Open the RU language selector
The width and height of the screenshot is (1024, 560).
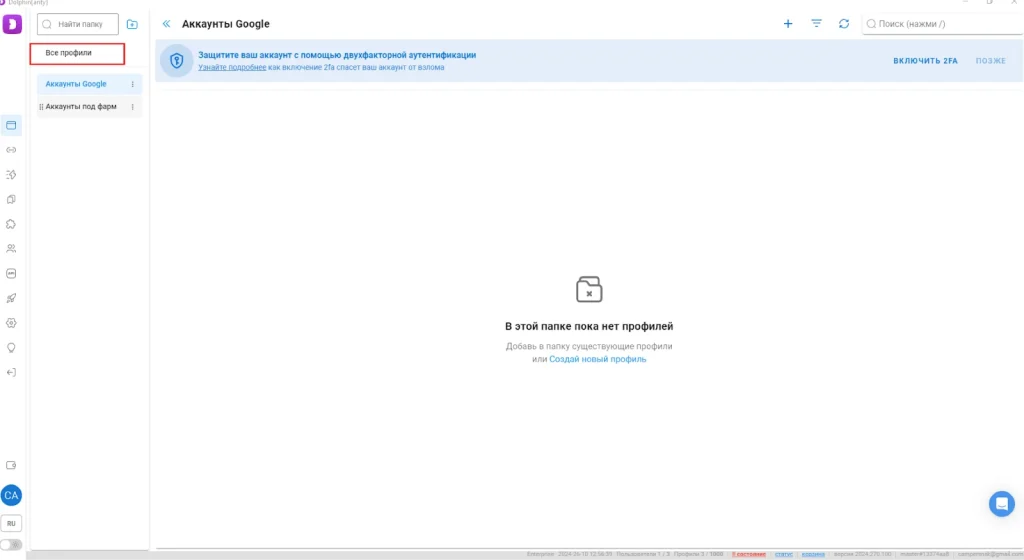[x=11, y=523]
